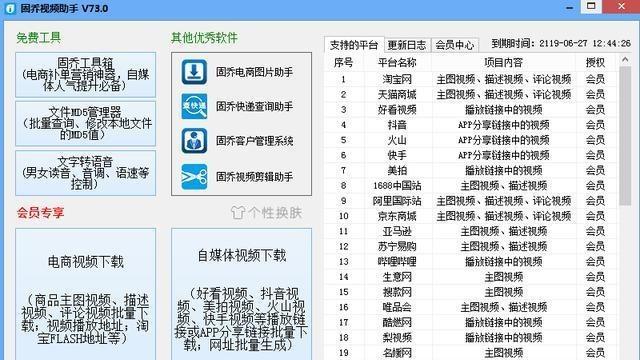Click the 固乔电商图片助手 download icon
This screenshot has height=360, width=640.
194,72
